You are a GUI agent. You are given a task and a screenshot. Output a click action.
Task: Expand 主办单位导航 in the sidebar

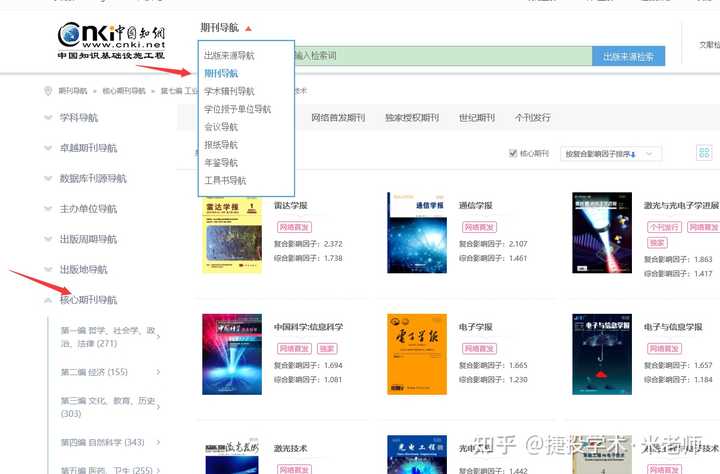[88, 209]
